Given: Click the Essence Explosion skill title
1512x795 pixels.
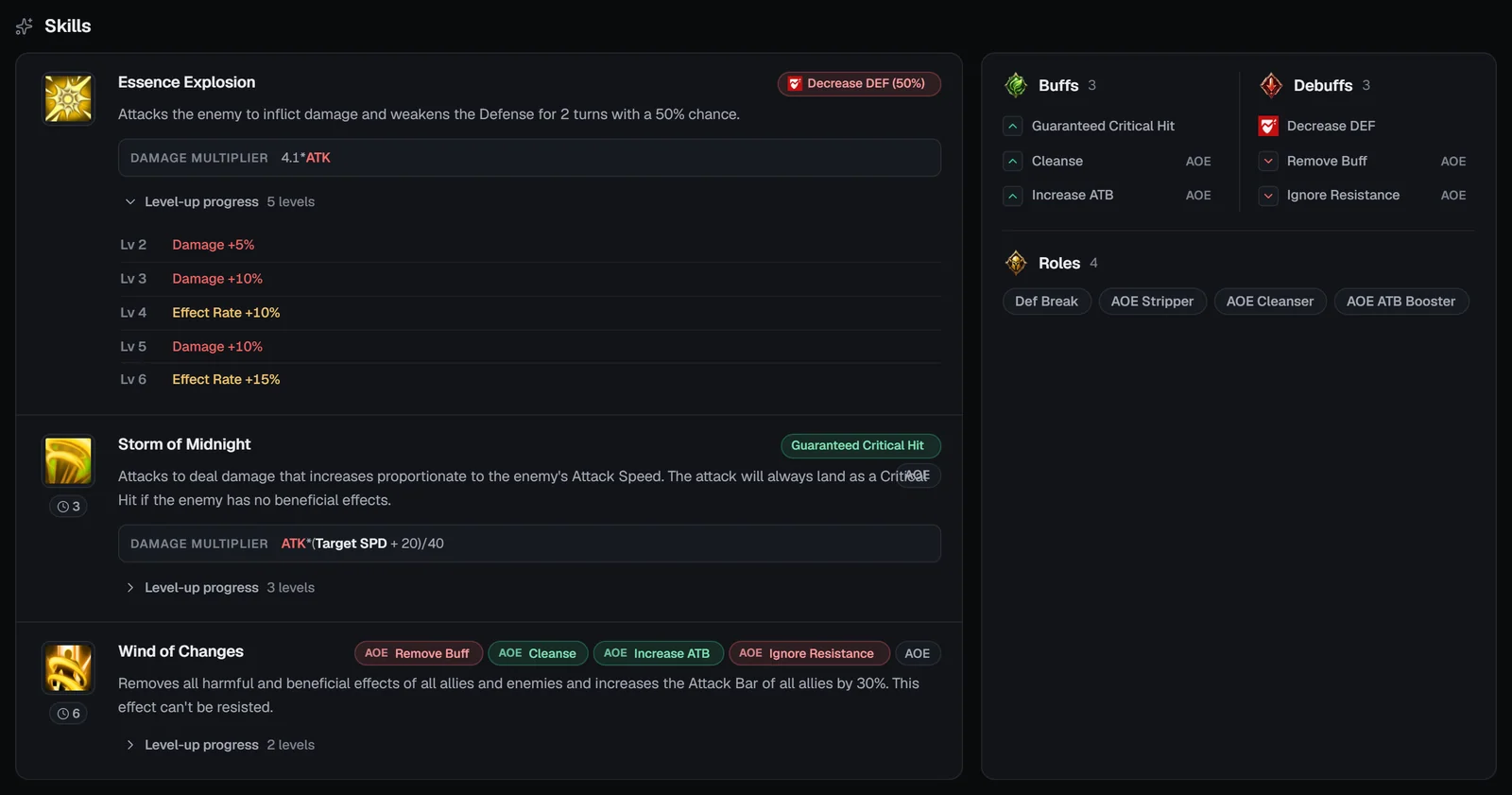Looking at the screenshot, I should (187, 83).
